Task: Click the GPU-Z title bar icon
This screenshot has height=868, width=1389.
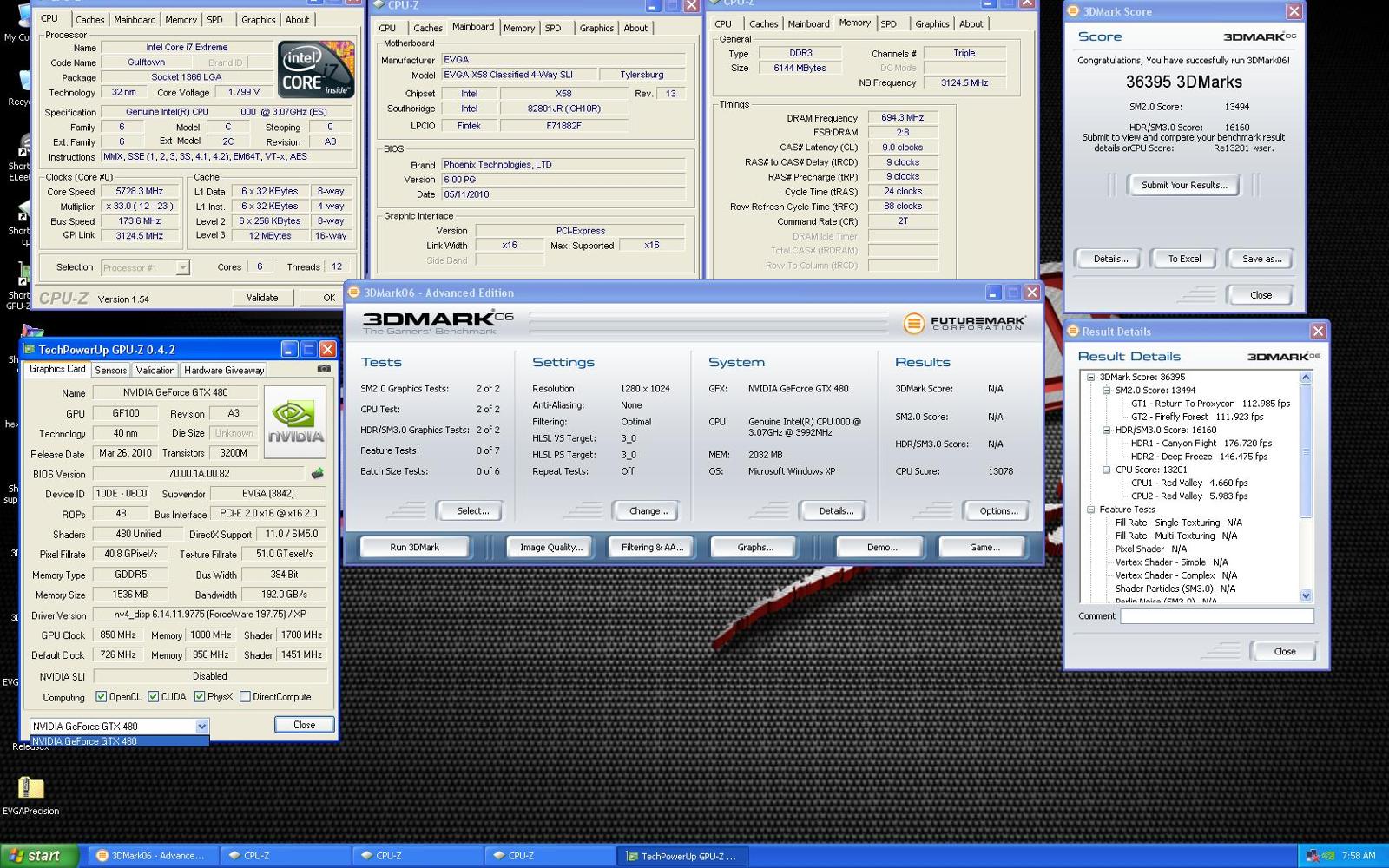Action: point(30,350)
